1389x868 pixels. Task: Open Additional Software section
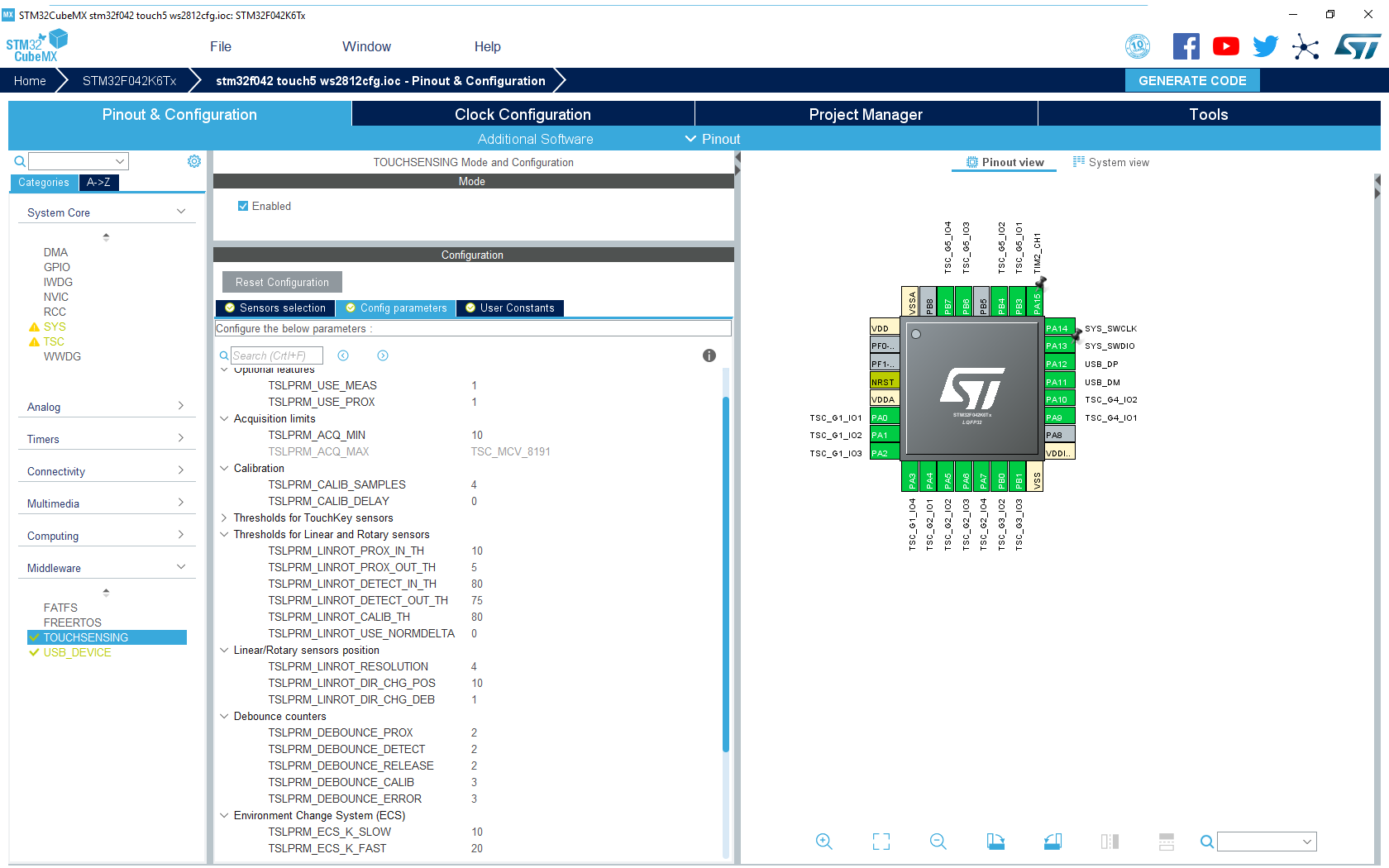[x=535, y=139]
